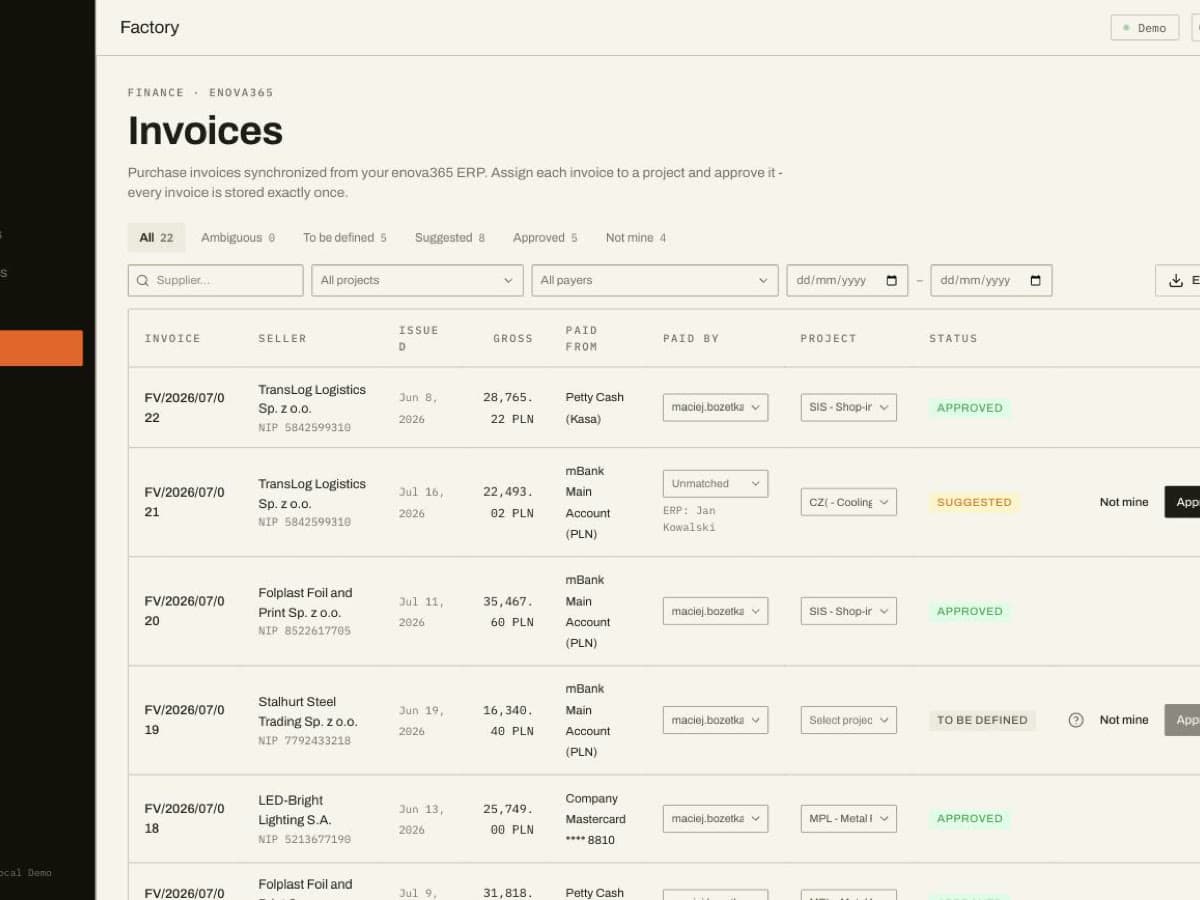Click the TO BE DEFINED status badge
Screen dimensions: 1200x900
(x=982, y=720)
